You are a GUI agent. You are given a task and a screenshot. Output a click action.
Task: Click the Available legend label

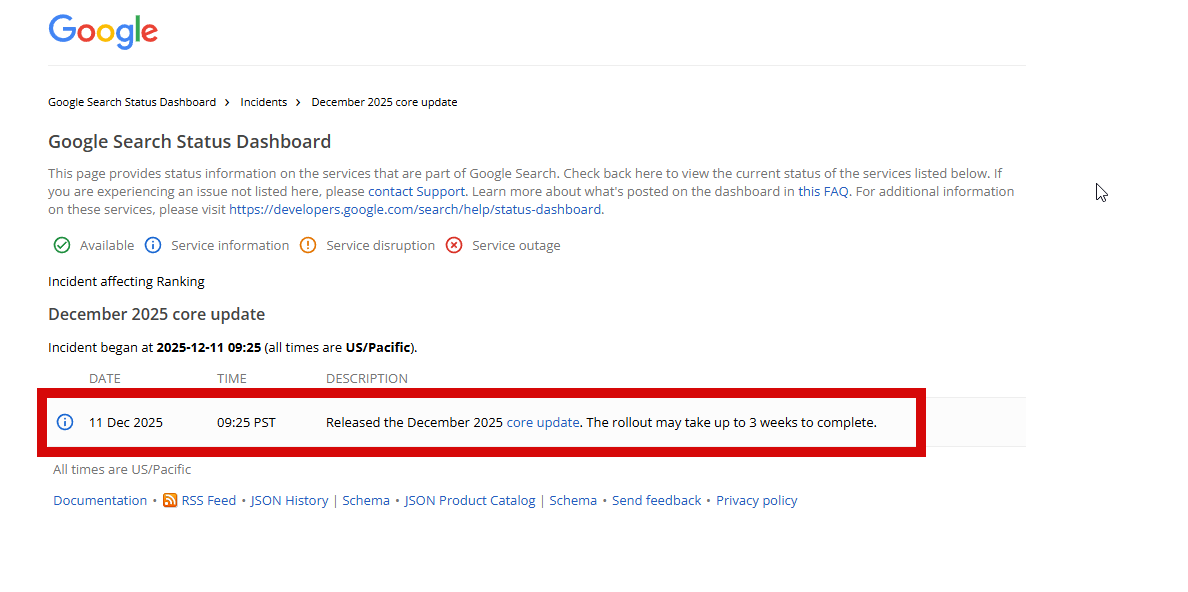[x=107, y=246]
